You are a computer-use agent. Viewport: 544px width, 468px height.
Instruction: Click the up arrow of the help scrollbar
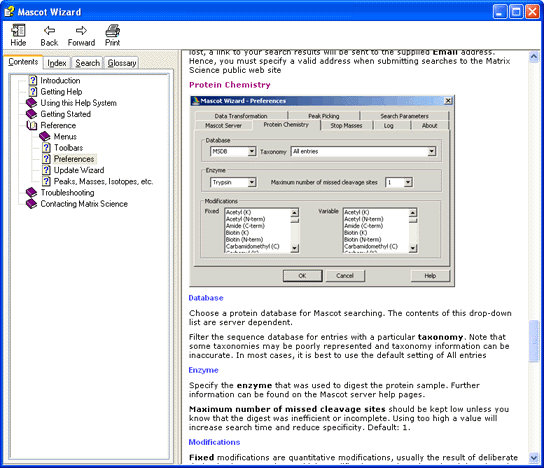[534, 57]
